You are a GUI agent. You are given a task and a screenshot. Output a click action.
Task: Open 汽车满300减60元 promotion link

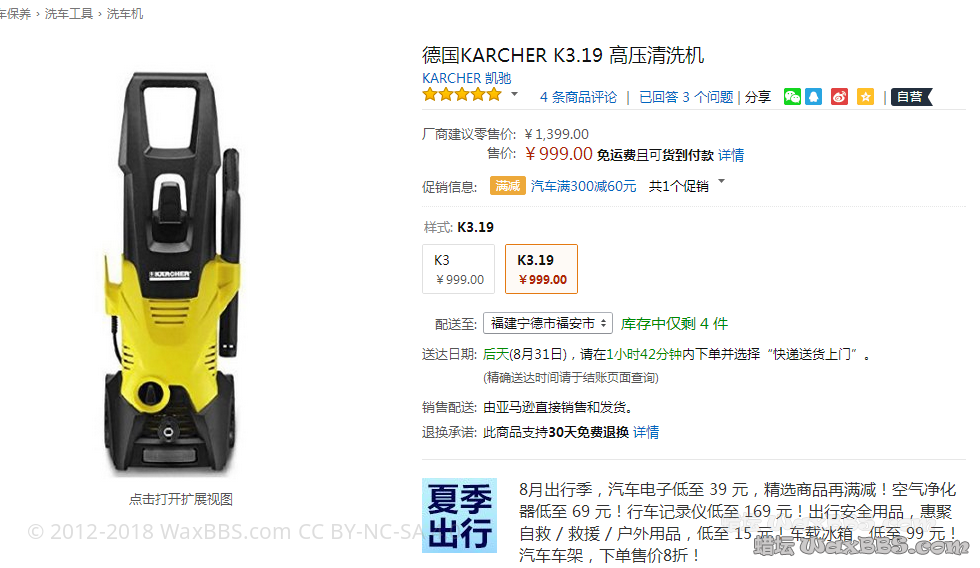[x=583, y=186]
